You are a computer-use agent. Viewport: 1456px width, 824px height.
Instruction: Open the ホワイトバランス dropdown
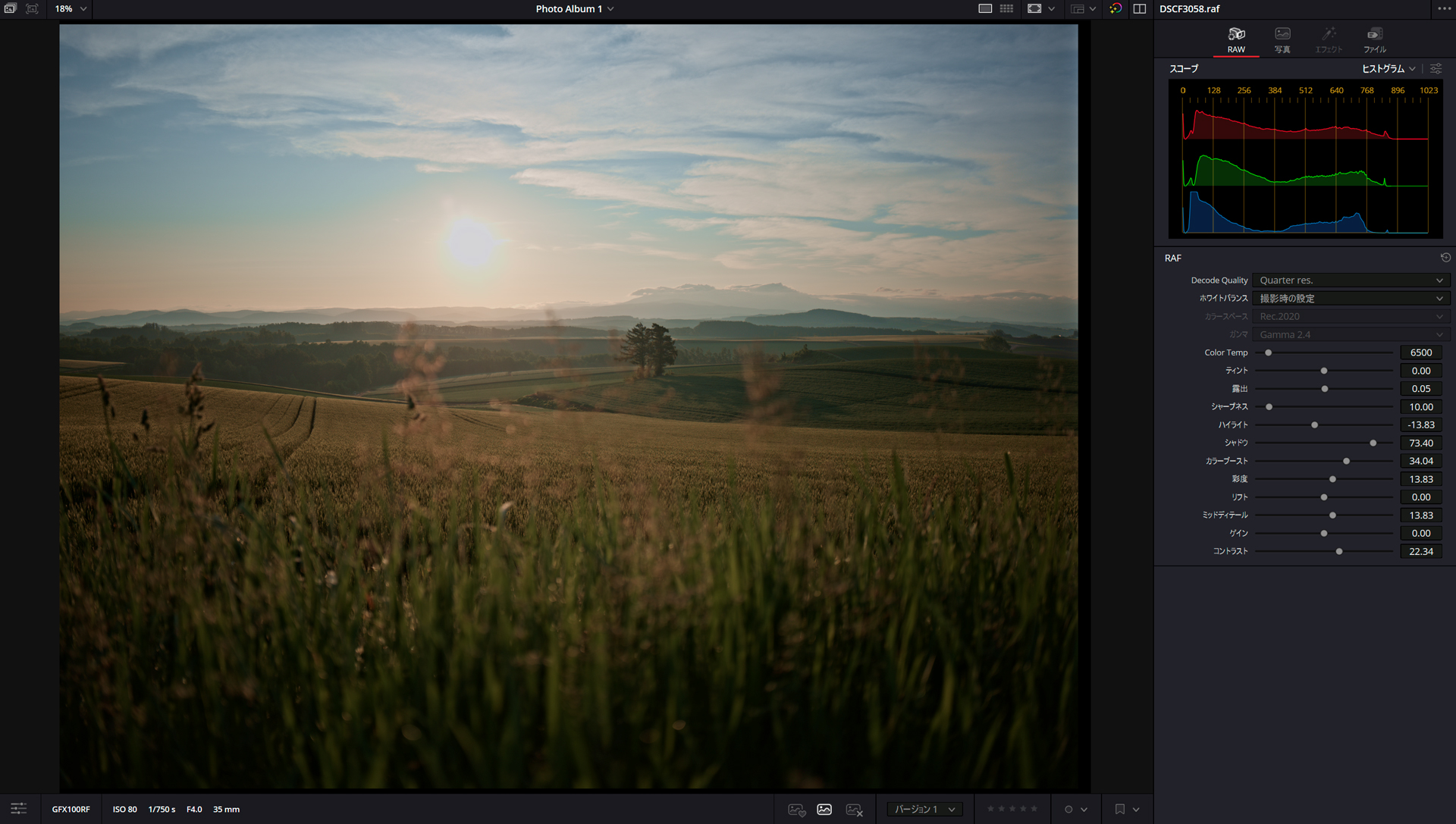tap(1351, 299)
